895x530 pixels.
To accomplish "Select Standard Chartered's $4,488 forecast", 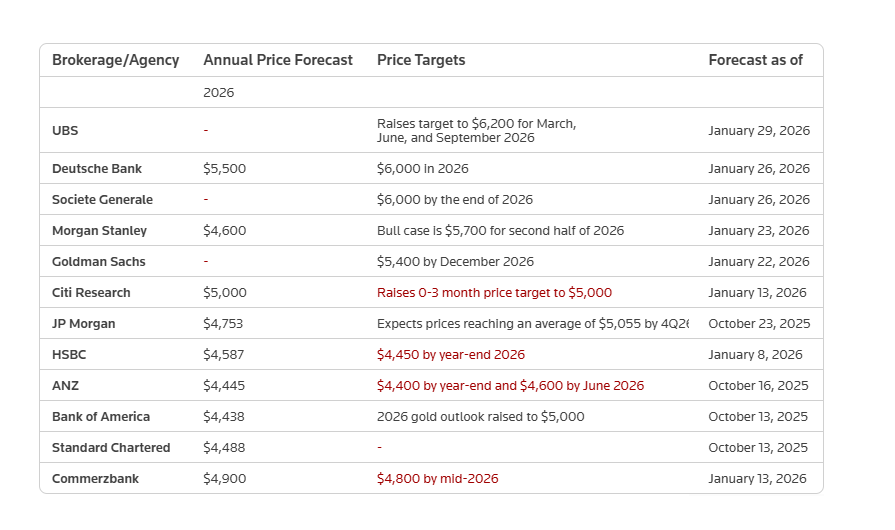I will (x=224, y=448).
